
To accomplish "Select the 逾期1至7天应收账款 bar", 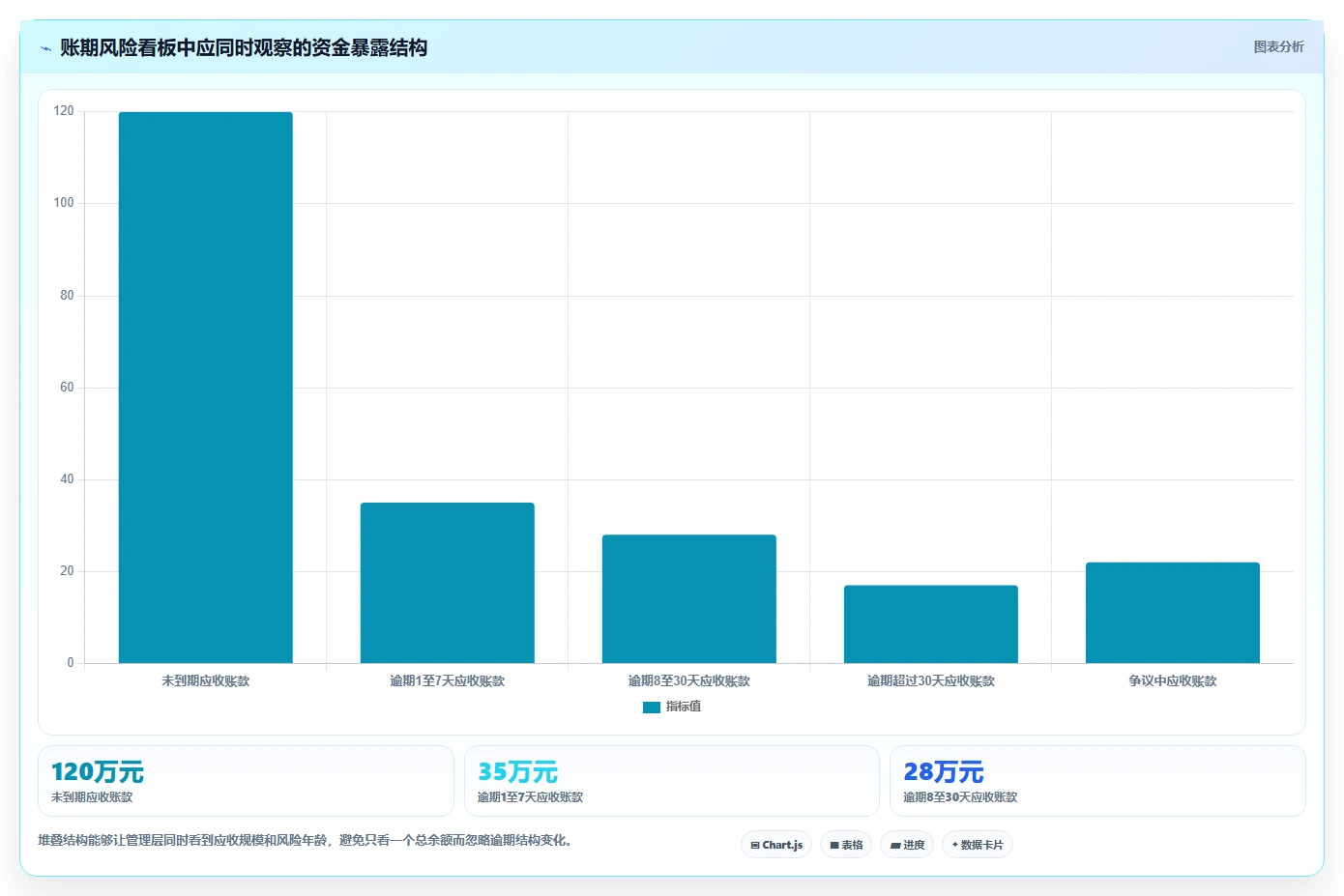I will click(x=448, y=583).
